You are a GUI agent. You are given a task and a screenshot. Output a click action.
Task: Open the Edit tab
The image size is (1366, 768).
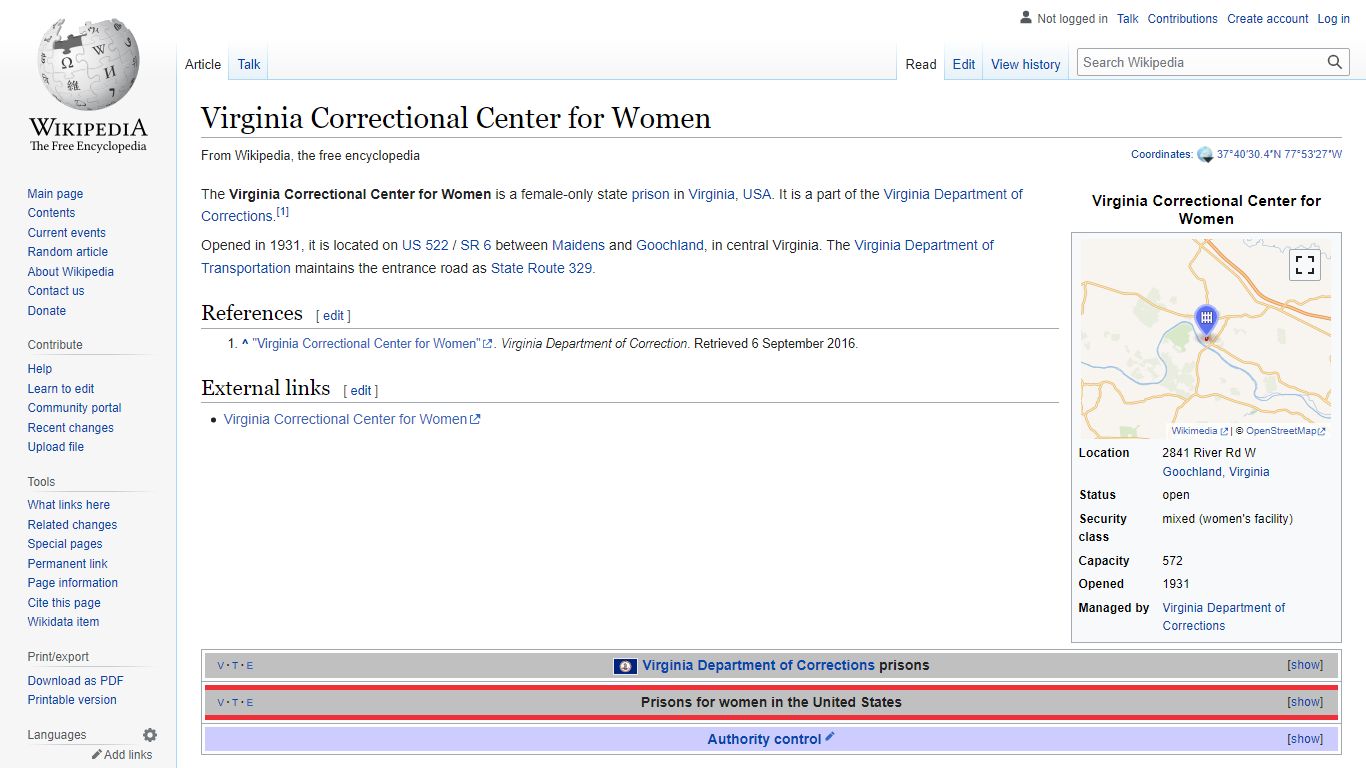964,64
